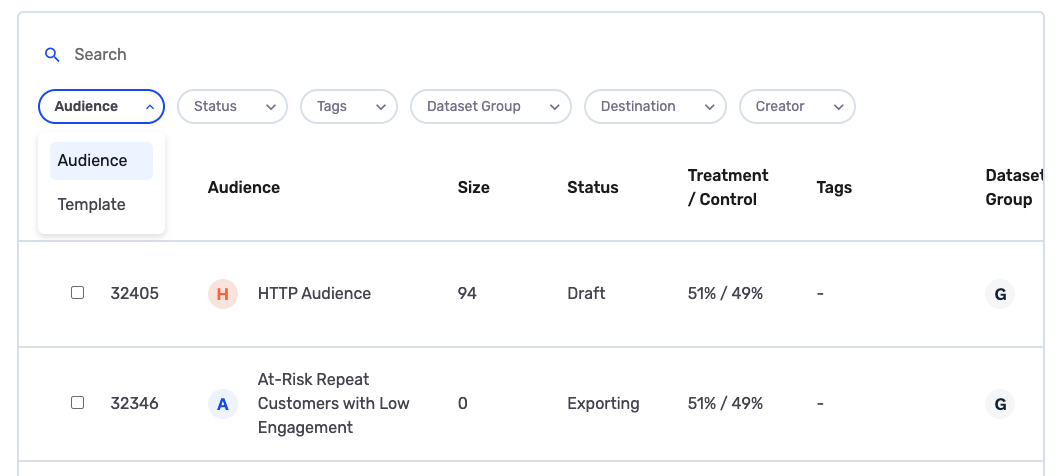This screenshot has height=476, width=1057.
Task: Click the search magnifier icon
Action: pyautogui.click(x=52, y=55)
